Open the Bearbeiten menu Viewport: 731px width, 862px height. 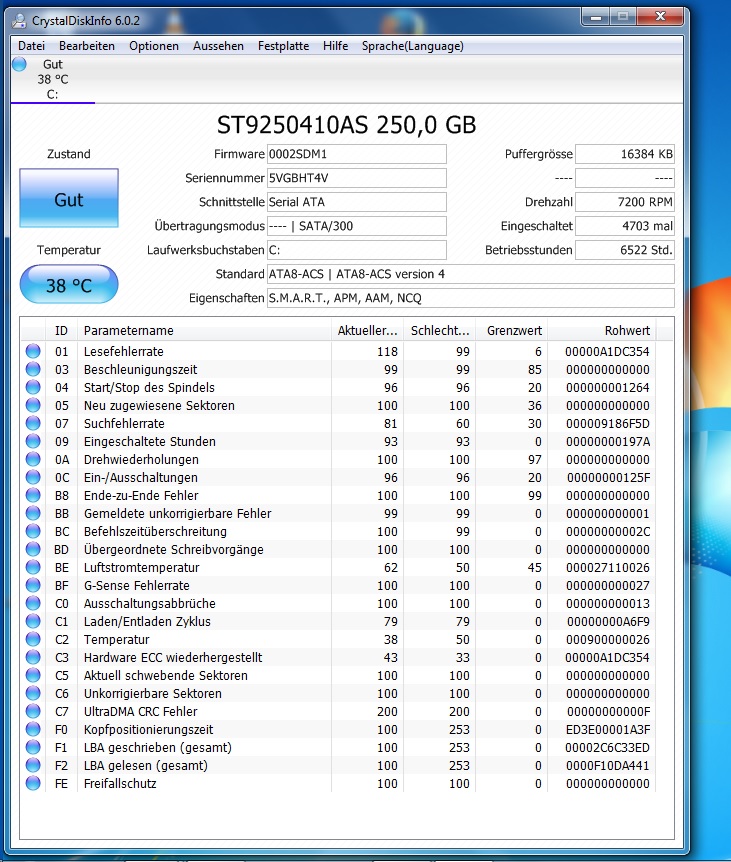[x=87, y=46]
